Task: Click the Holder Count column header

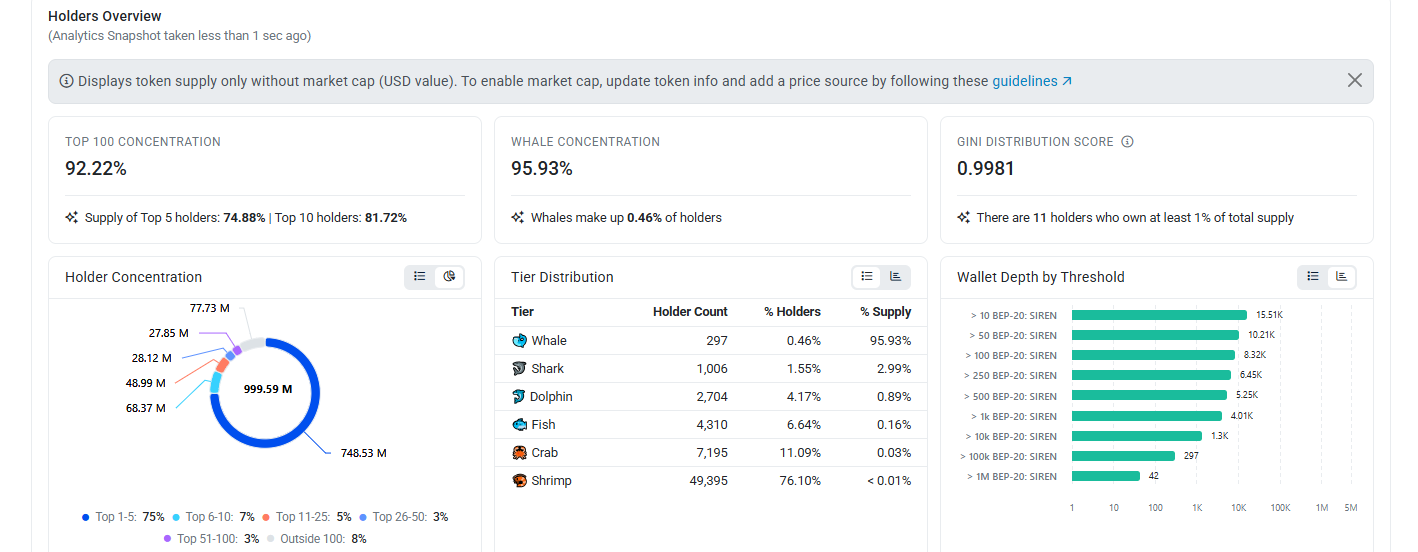Action: (x=690, y=312)
